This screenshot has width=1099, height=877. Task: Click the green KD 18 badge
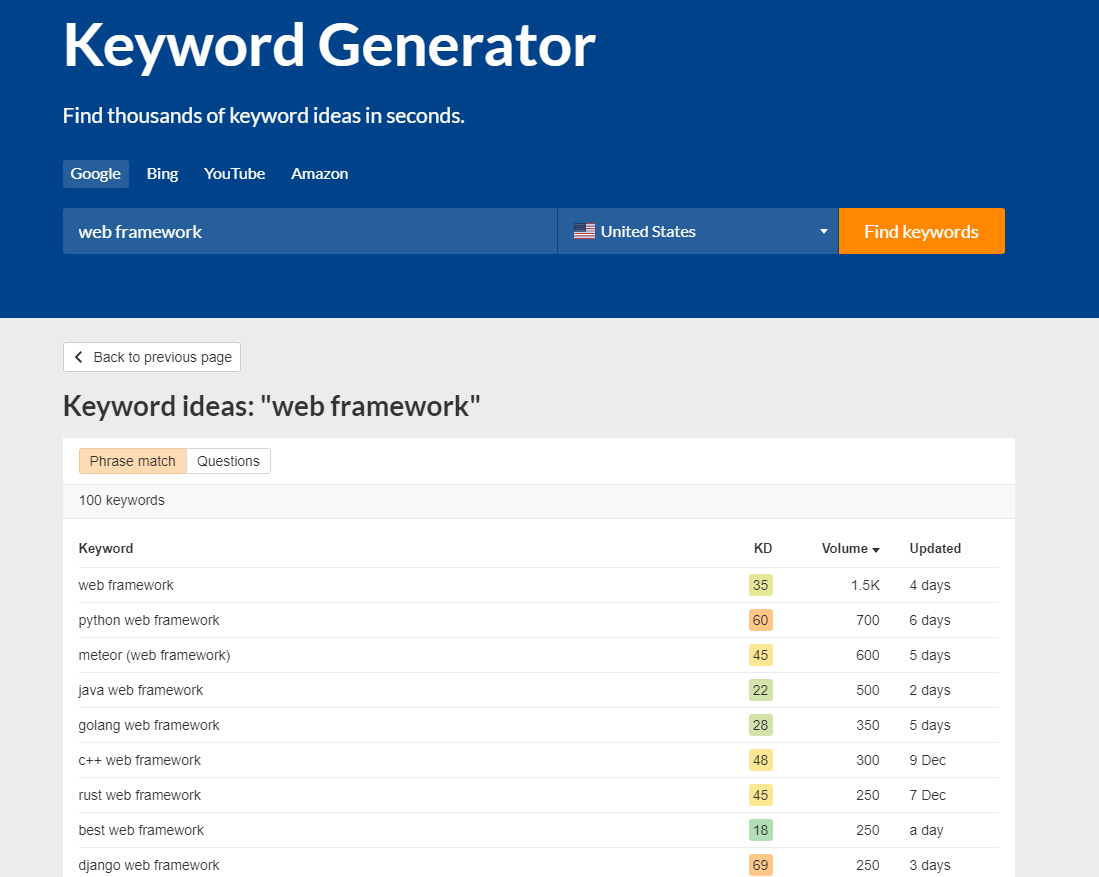pos(760,830)
